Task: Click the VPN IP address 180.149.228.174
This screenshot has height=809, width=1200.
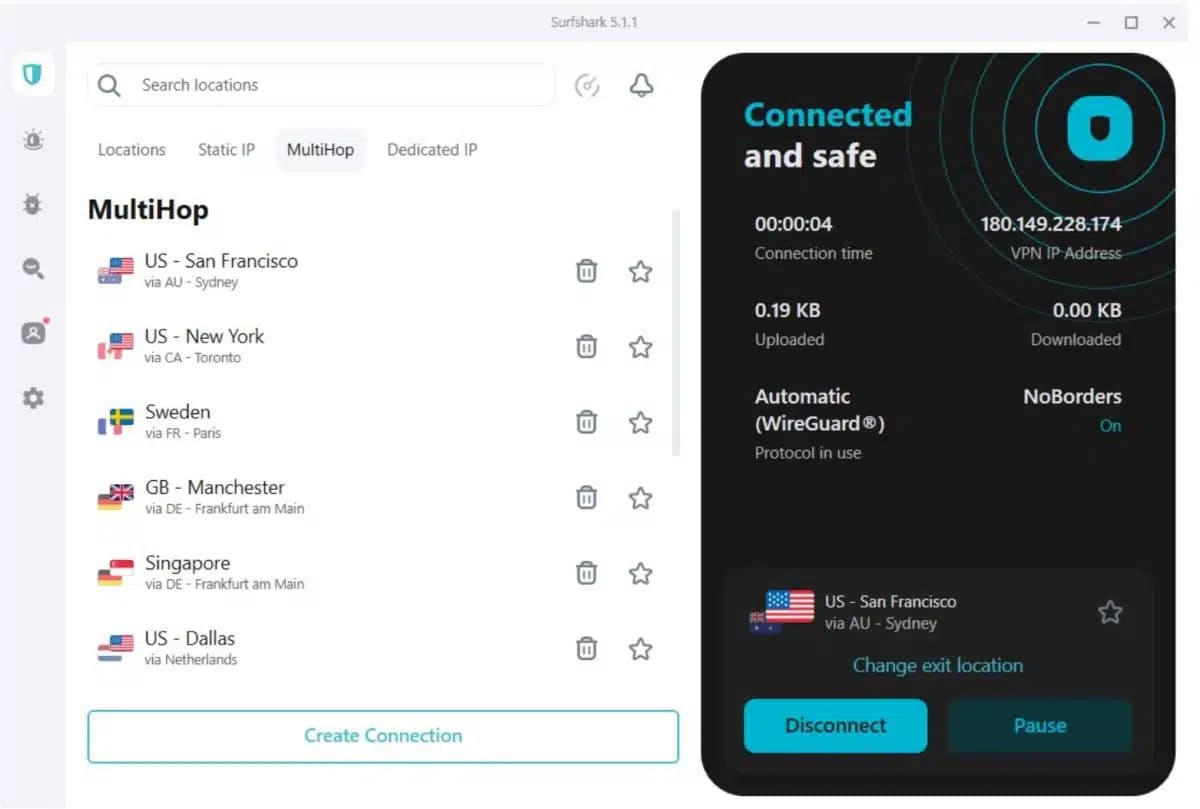Action: (x=1050, y=224)
